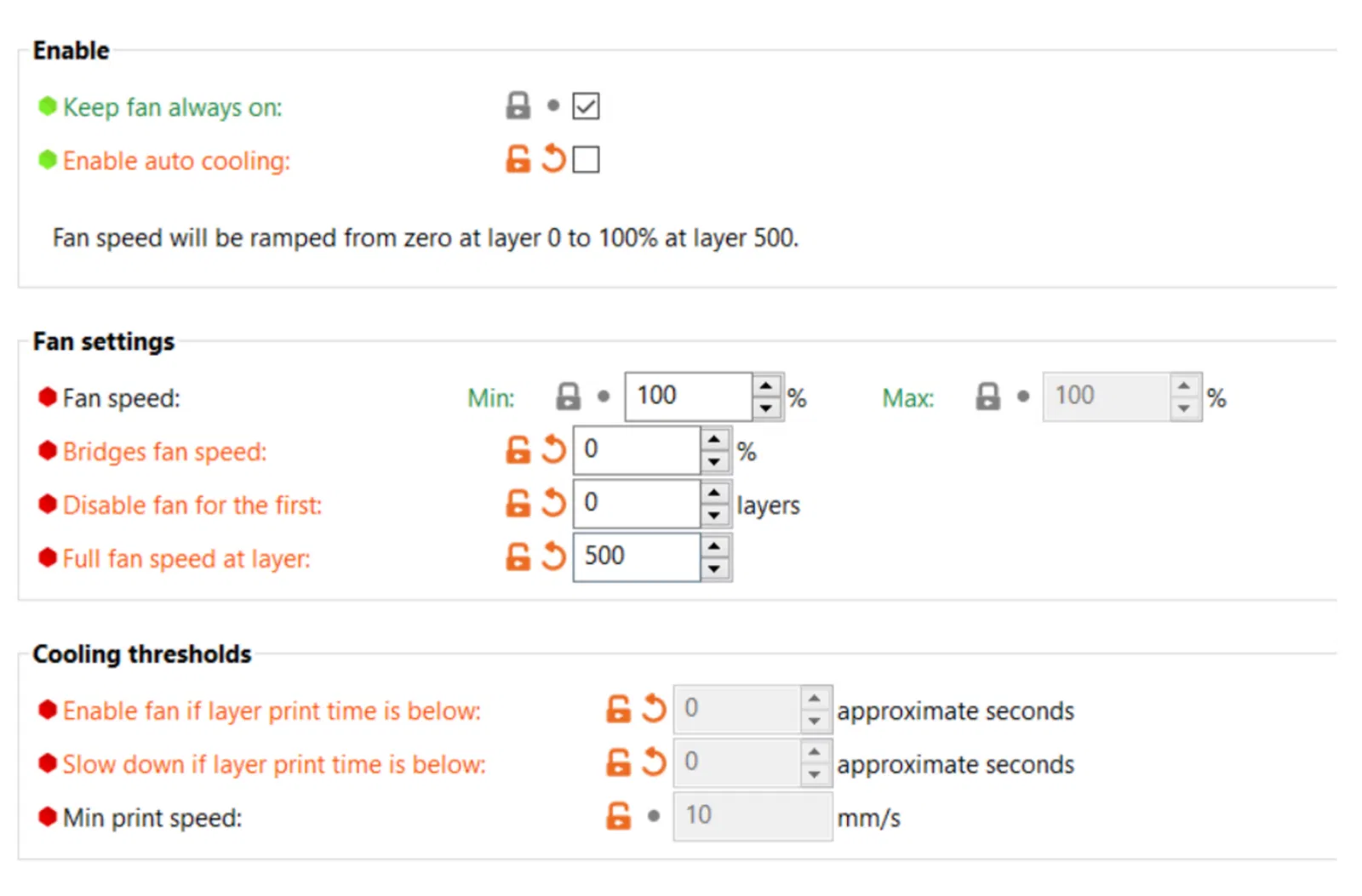Click the Enable auto cooling label

tap(176, 161)
